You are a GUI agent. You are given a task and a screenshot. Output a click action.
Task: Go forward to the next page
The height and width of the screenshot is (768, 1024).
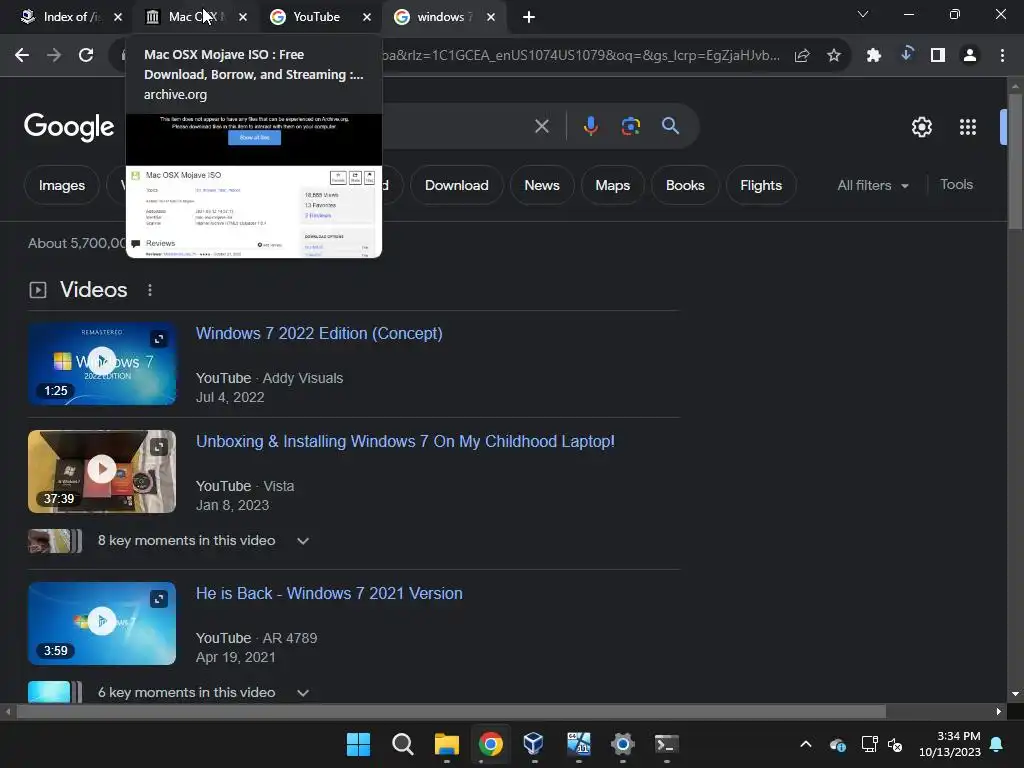(54, 56)
